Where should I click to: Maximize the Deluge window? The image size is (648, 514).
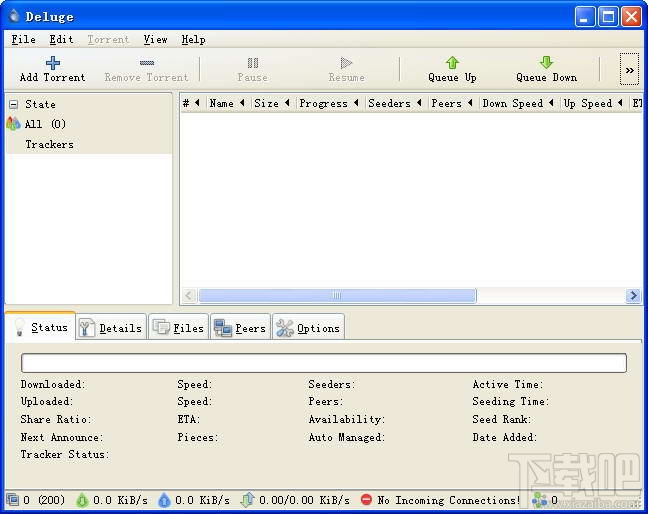(x=608, y=17)
